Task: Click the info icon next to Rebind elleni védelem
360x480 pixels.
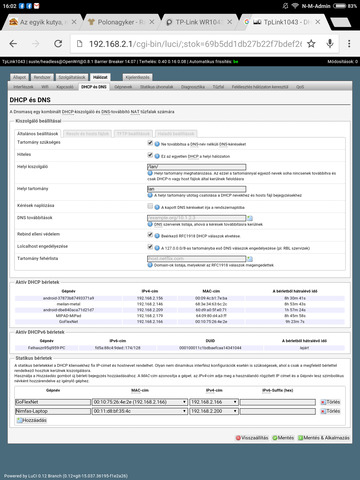Action: coord(157,236)
